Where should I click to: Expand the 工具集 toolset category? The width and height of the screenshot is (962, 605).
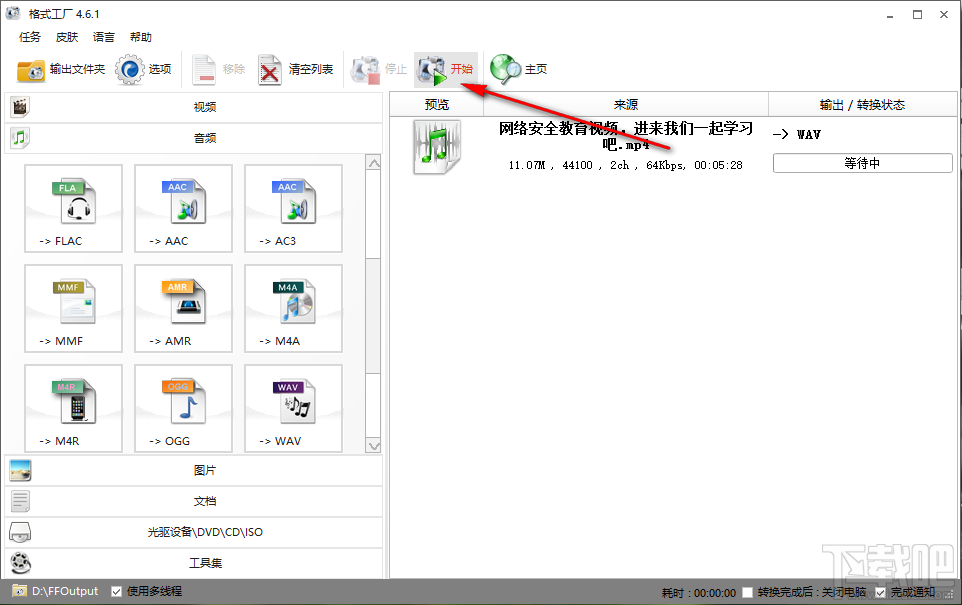click(x=193, y=563)
